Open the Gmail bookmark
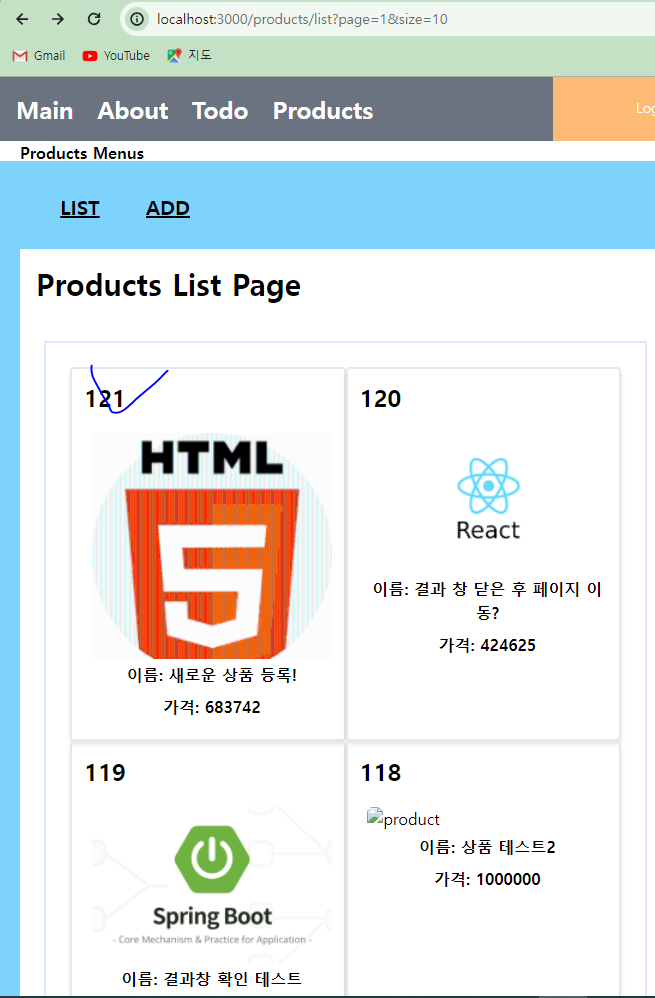 39,56
